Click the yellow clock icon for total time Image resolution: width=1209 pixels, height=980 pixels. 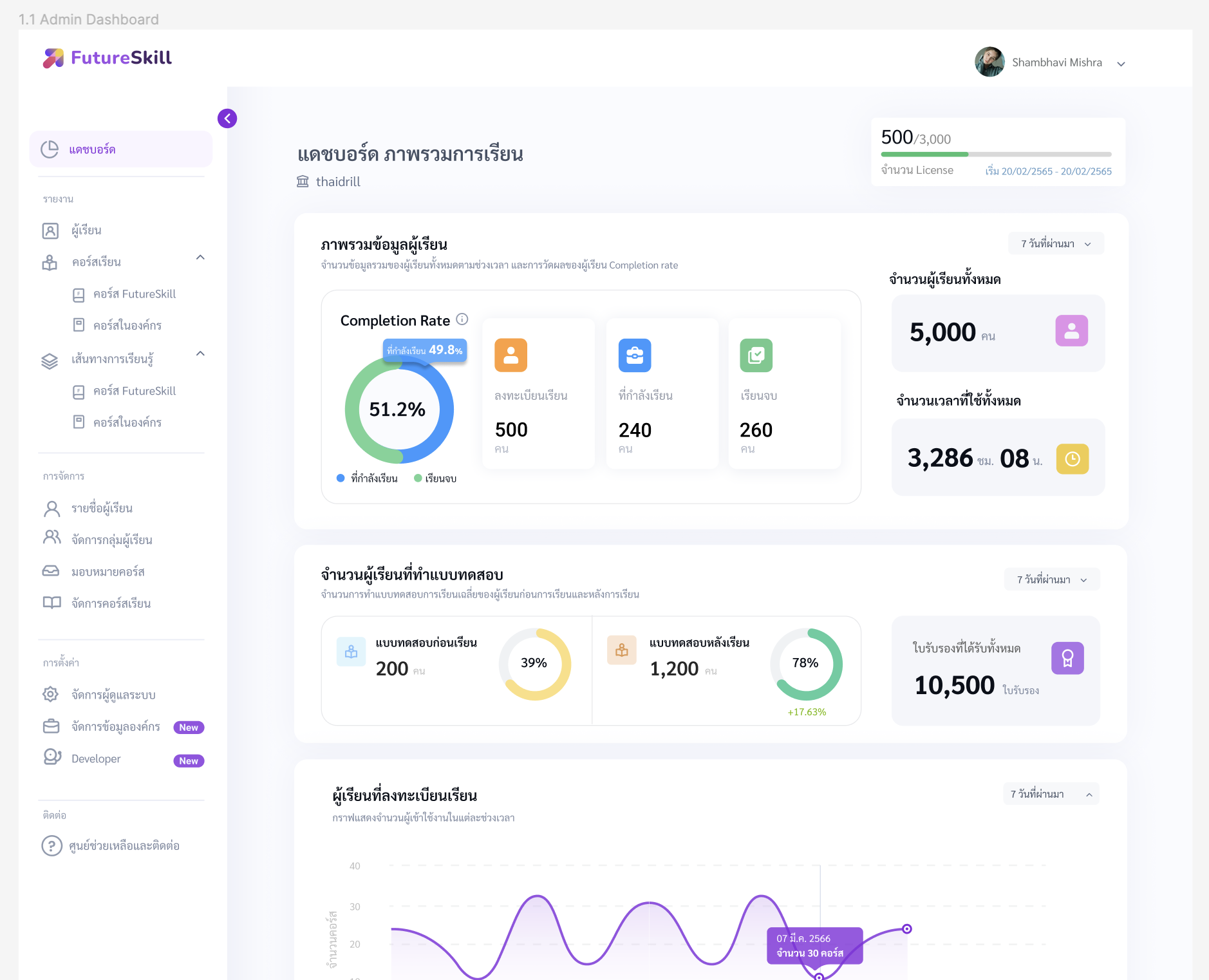click(x=1073, y=459)
